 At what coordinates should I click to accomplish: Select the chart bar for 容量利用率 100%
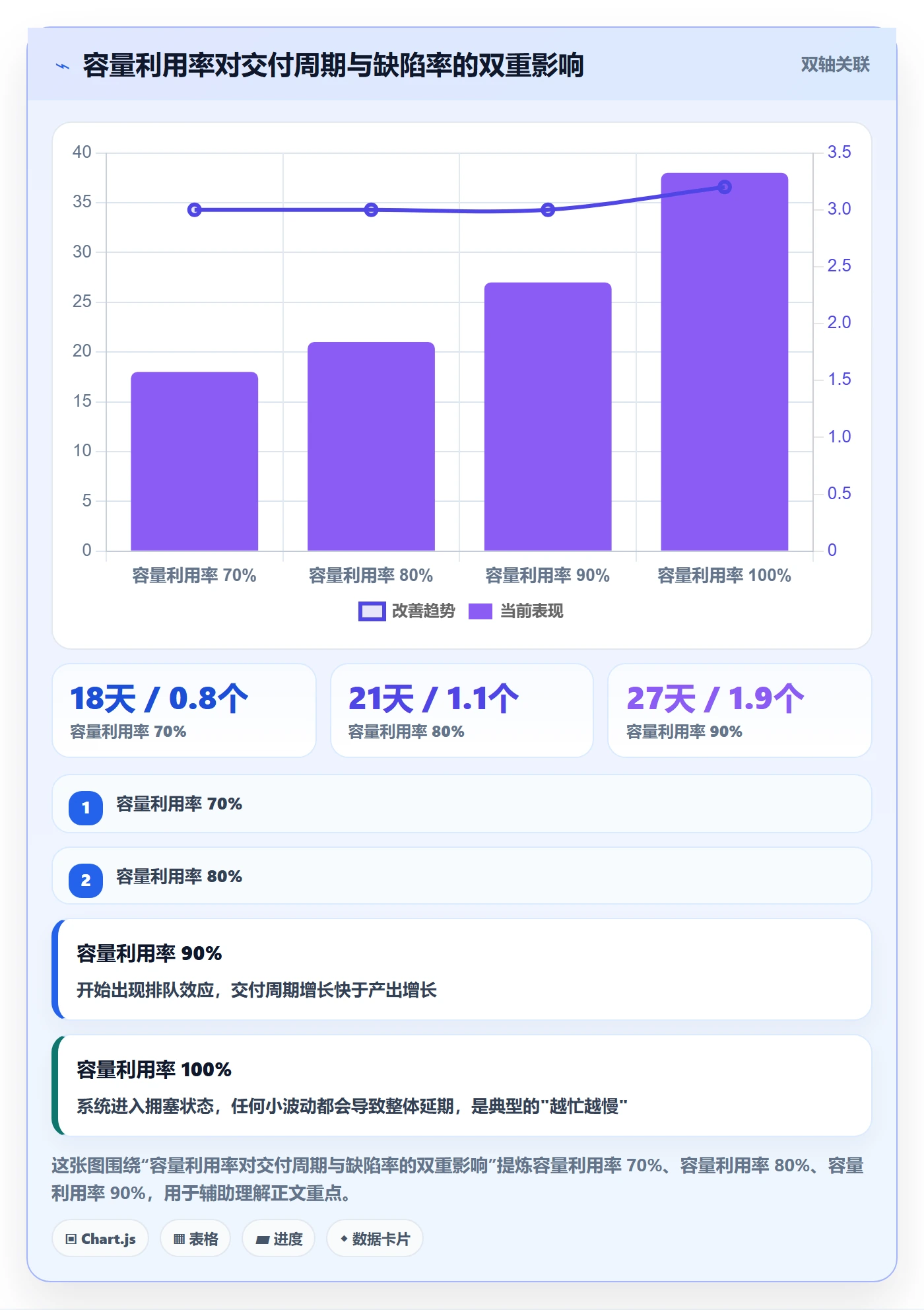click(725, 362)
